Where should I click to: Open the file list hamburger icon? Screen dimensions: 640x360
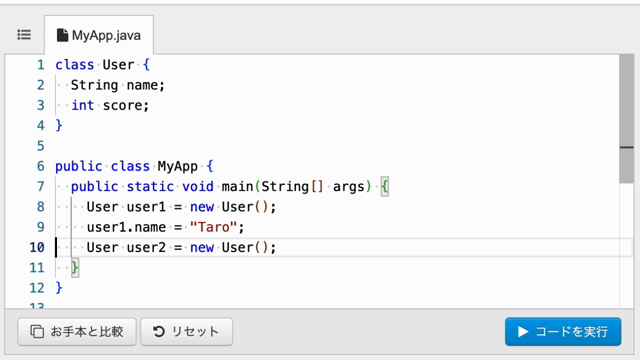(24, 35)
